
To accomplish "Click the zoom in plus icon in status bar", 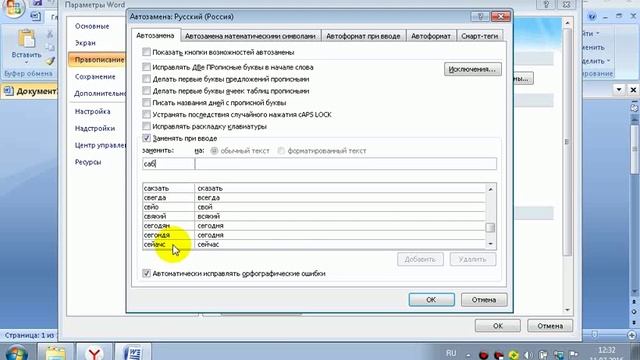I will click(x=632, y=335).
